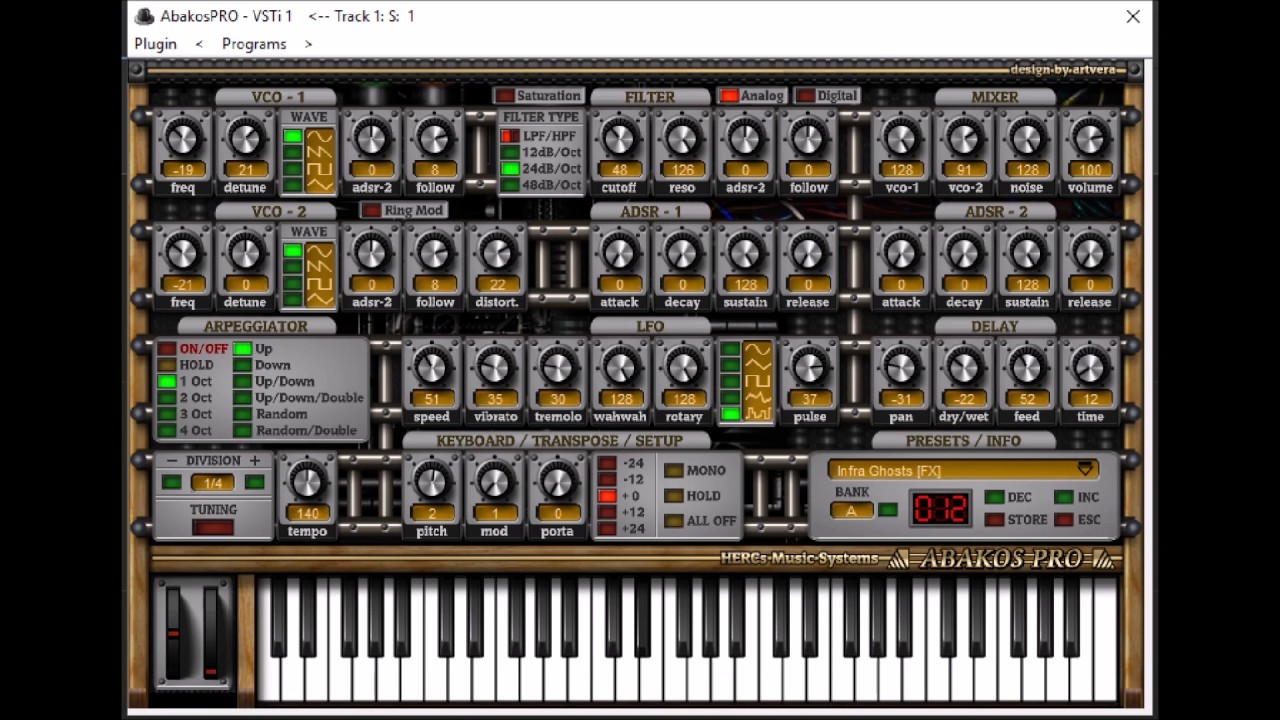Select square wave LED for VCO-2

coord(292,284)
